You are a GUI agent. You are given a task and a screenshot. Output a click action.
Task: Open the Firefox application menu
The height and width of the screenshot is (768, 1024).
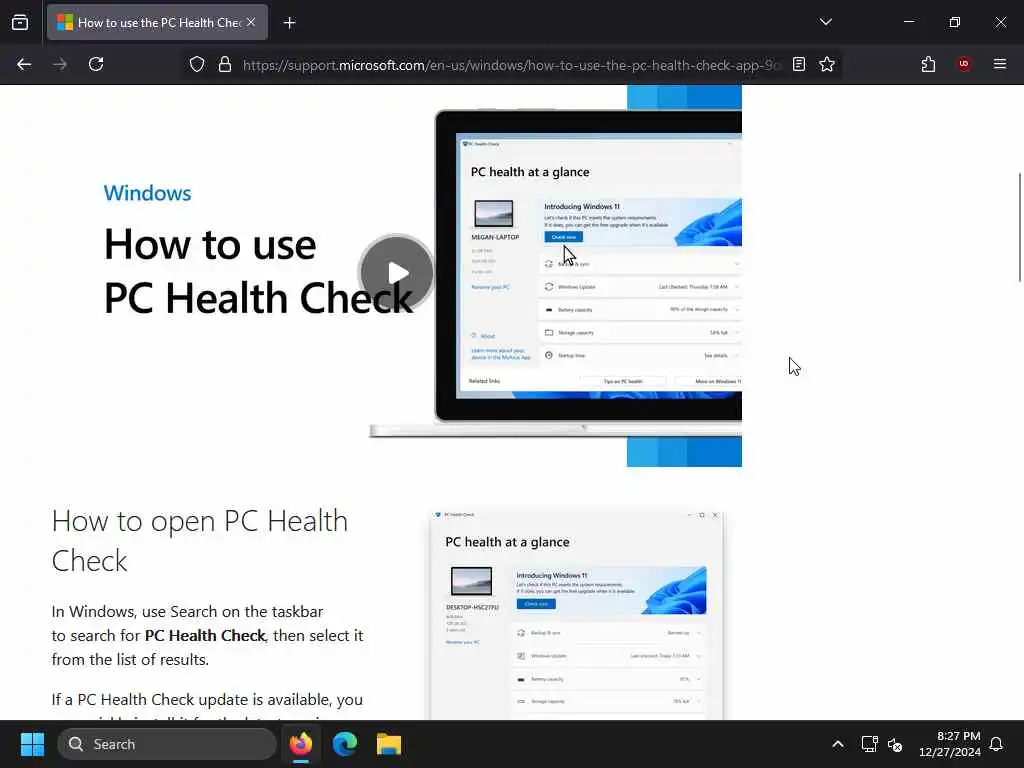point(1000,64)
